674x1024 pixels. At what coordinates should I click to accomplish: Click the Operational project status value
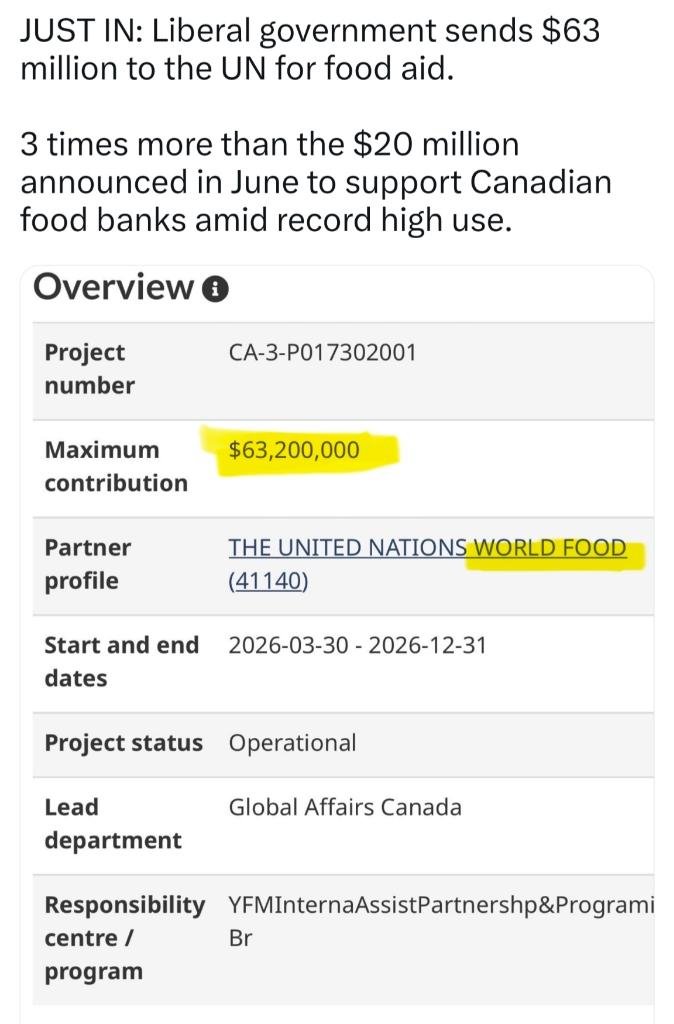pyautogui.click(x=292, y=743)
